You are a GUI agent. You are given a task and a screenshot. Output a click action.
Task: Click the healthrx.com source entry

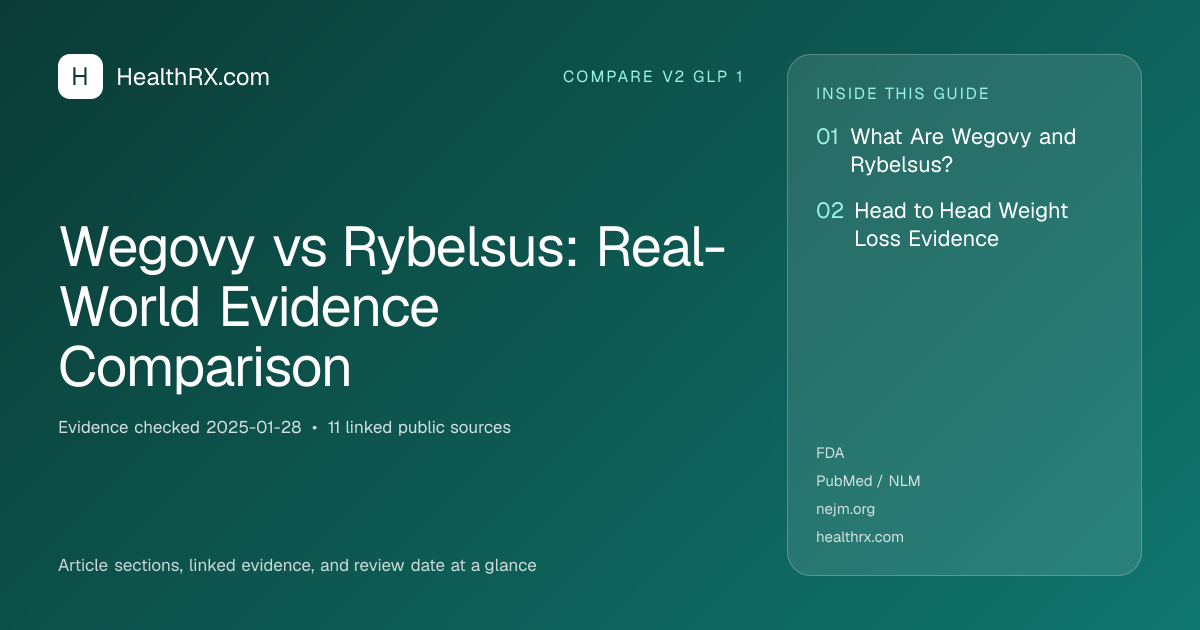(x=860, y=537)
